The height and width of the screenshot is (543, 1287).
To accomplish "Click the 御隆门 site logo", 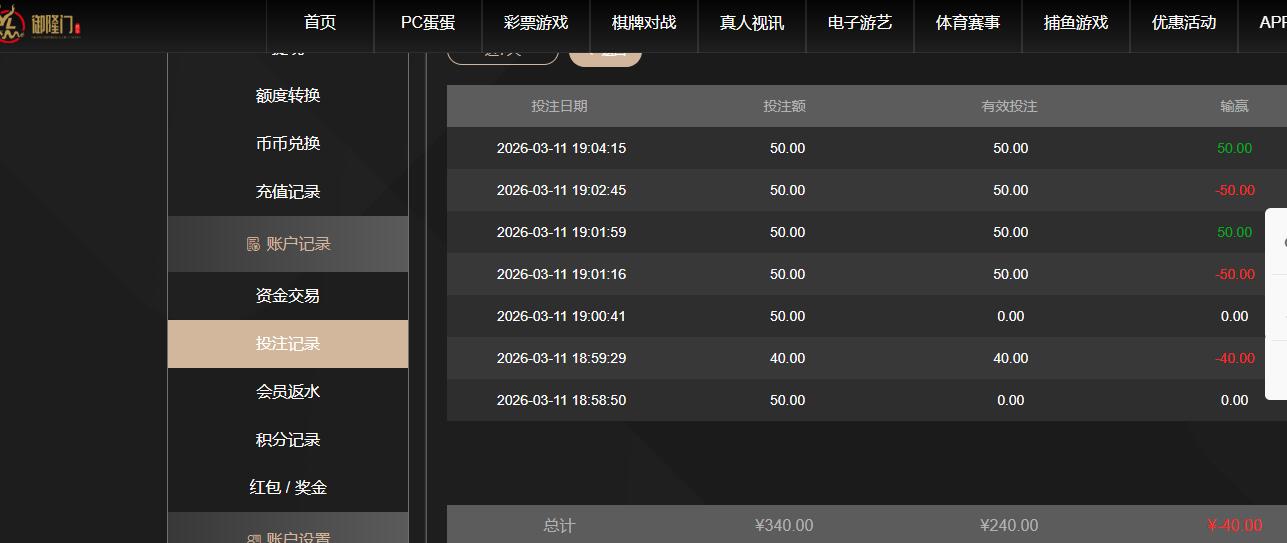I will point(42,23).
